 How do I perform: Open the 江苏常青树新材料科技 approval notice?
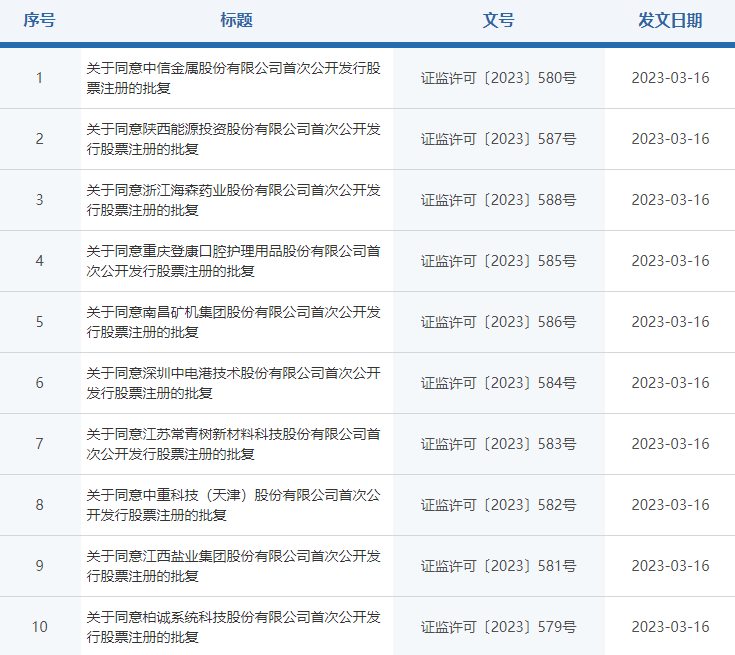tap(233, 444)
